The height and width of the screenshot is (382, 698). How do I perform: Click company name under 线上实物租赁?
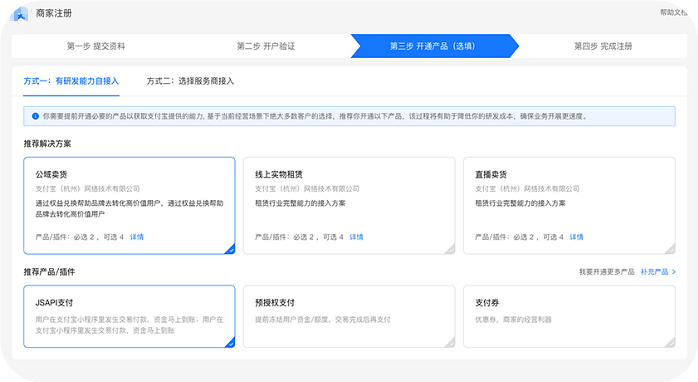point(307,189)
